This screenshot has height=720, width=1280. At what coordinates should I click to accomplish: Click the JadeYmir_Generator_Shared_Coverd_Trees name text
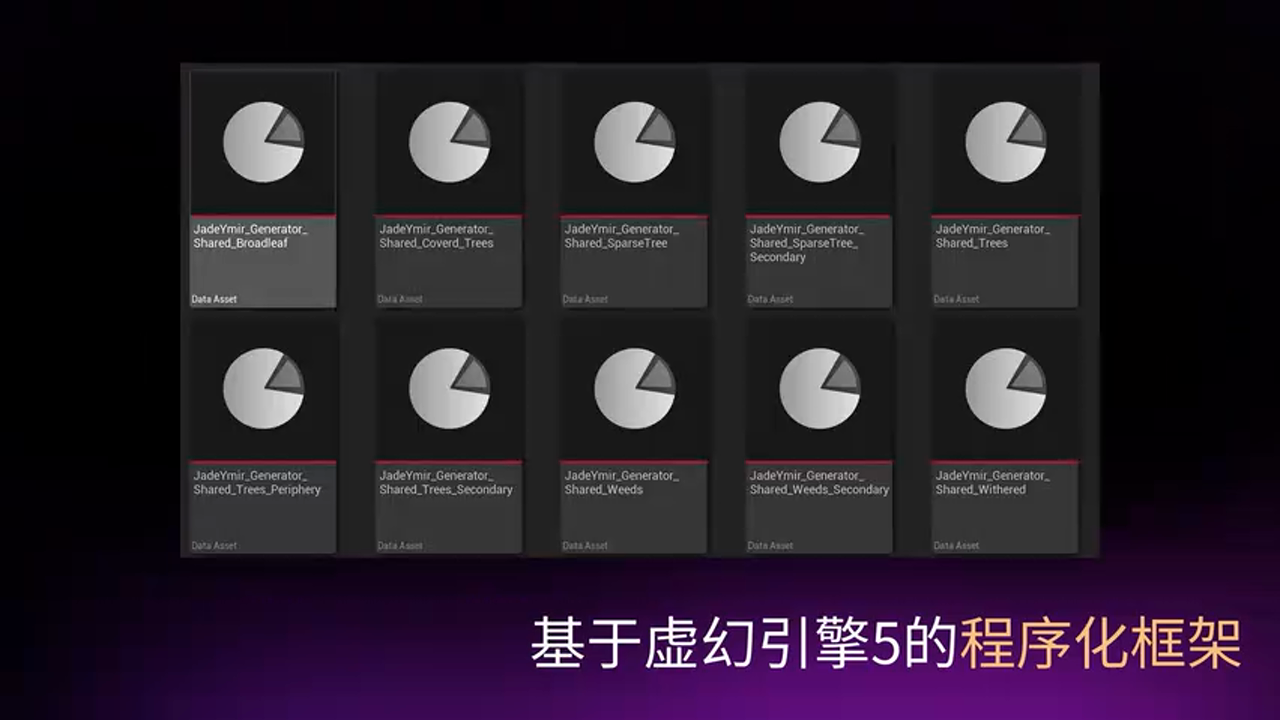[436, 236]
